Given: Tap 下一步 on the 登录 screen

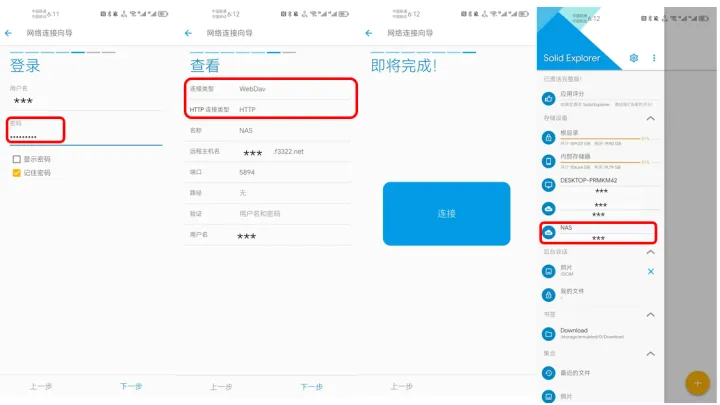Looking at the screenshot, I should 131,385.
